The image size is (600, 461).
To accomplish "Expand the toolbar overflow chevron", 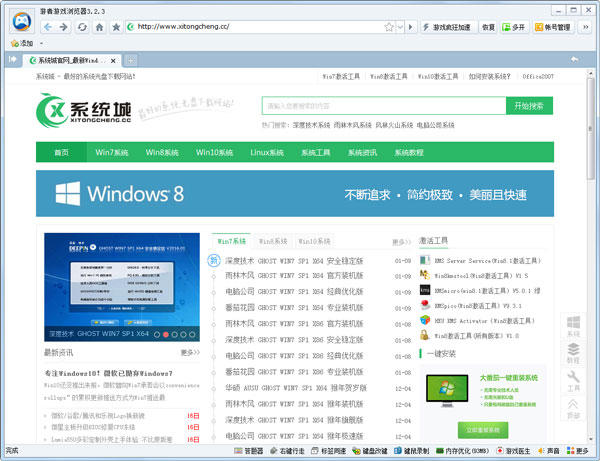I will click(585, 27).
